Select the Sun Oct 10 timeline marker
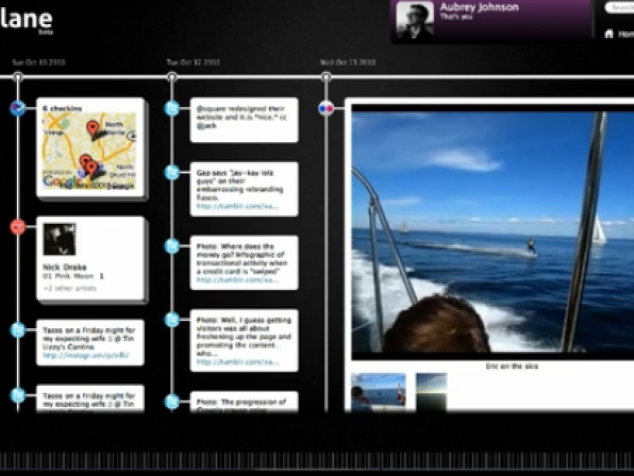Image resolution: width=634 pixels, height=476 pixels. [18, 76]
